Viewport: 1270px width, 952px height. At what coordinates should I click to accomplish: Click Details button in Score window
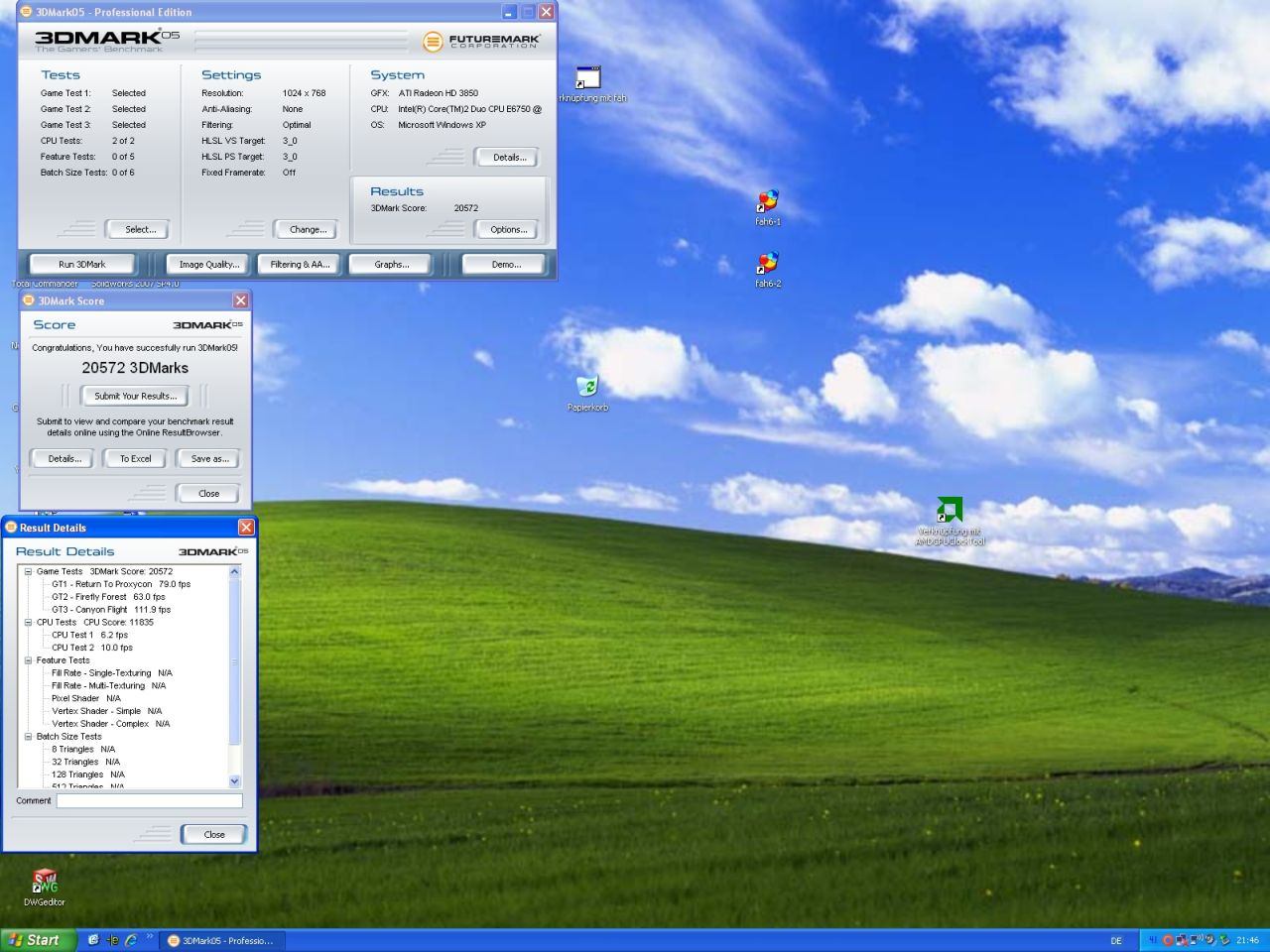pos(64,459)
